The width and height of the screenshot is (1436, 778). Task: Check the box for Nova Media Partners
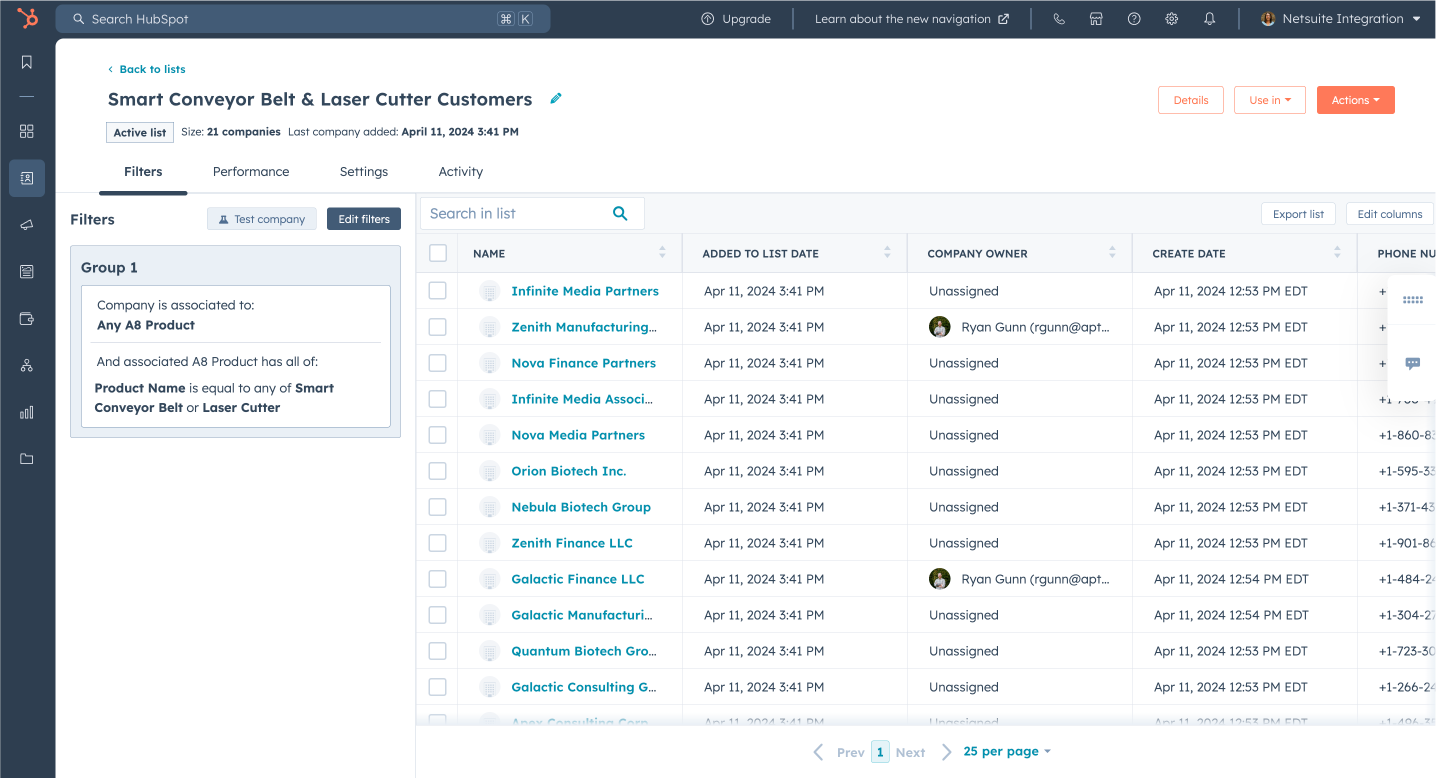pyautogui.click(x=438, y=435)
